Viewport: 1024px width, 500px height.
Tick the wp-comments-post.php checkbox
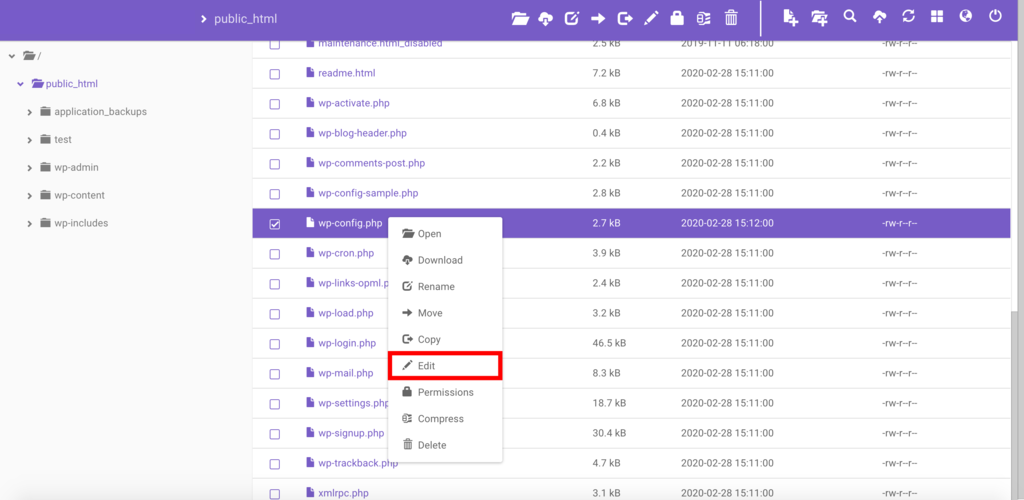275,164
